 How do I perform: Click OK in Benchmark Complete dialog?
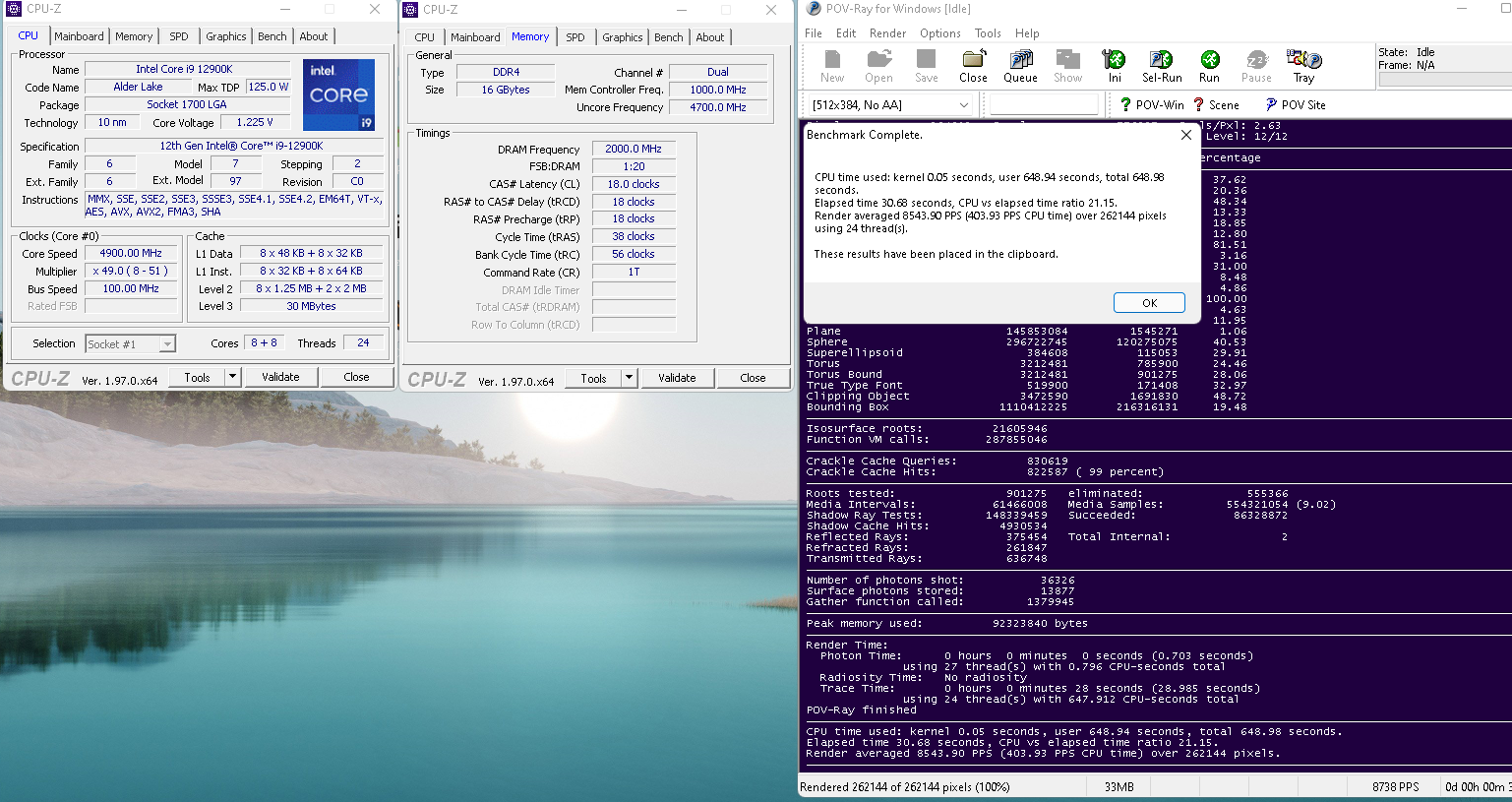pos(1149,303)
